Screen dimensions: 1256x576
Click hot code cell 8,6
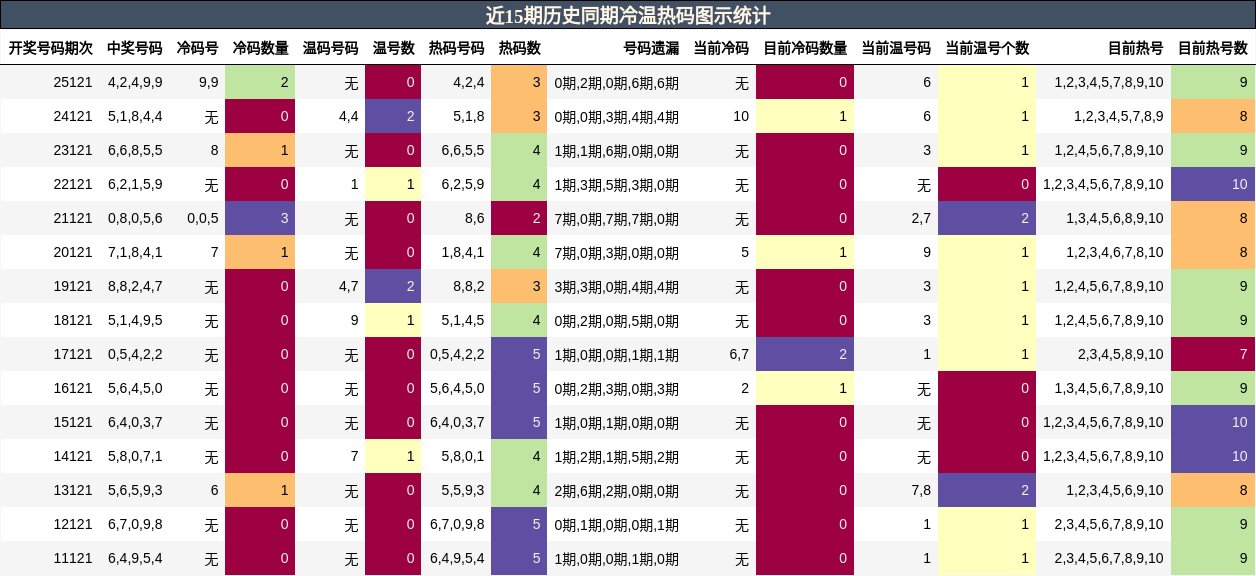tap(475, 218)
